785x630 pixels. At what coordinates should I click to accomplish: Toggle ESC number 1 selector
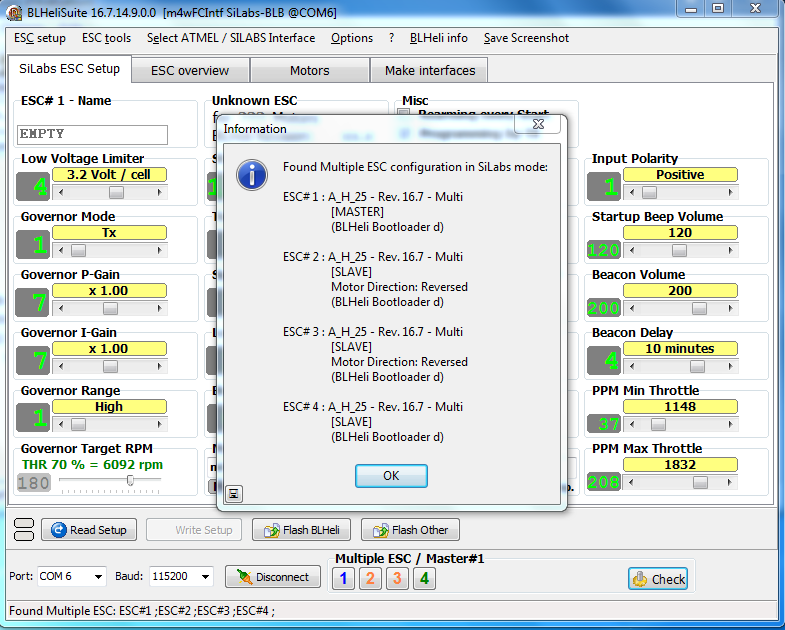[x=343, y=578]
